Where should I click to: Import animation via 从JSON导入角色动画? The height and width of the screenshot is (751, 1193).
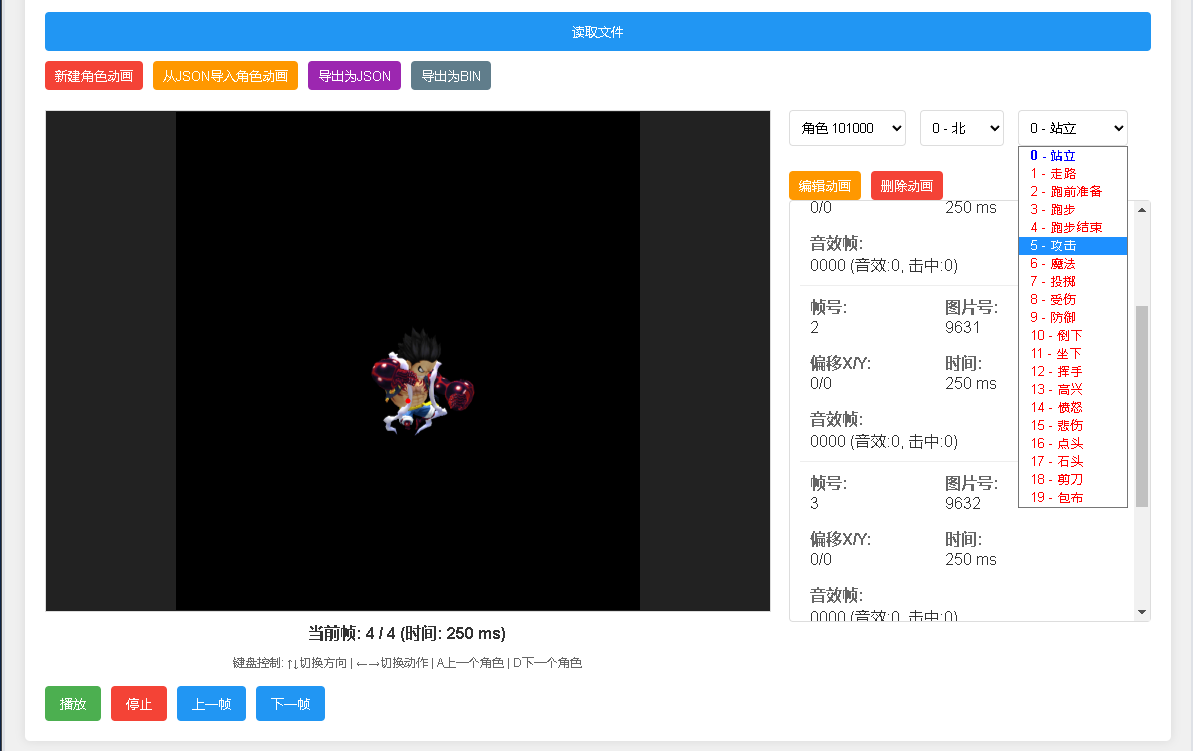[x=225, y=76]
